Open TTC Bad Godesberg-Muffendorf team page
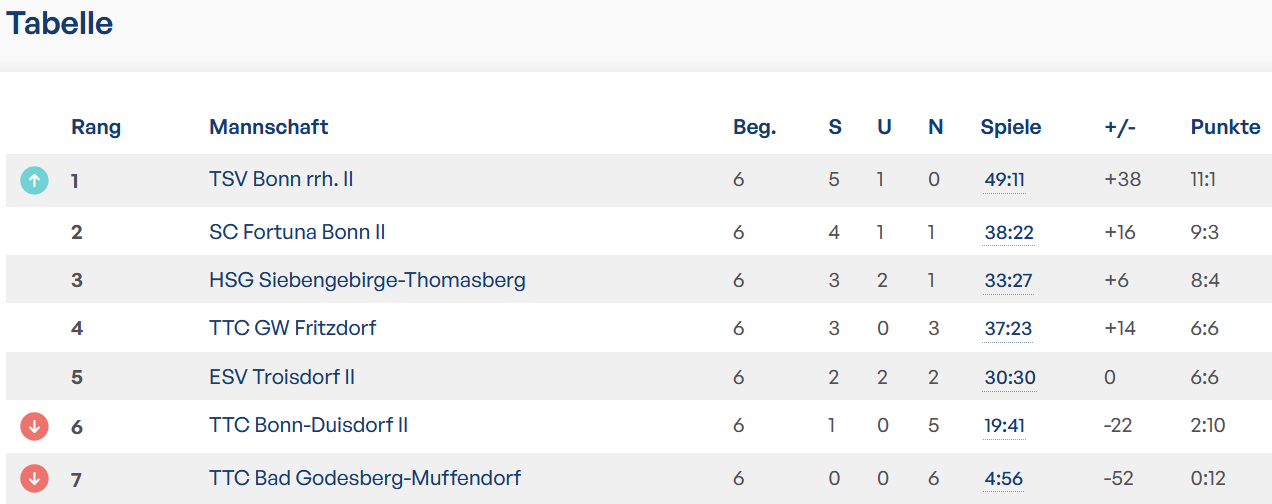 point(365,478)
